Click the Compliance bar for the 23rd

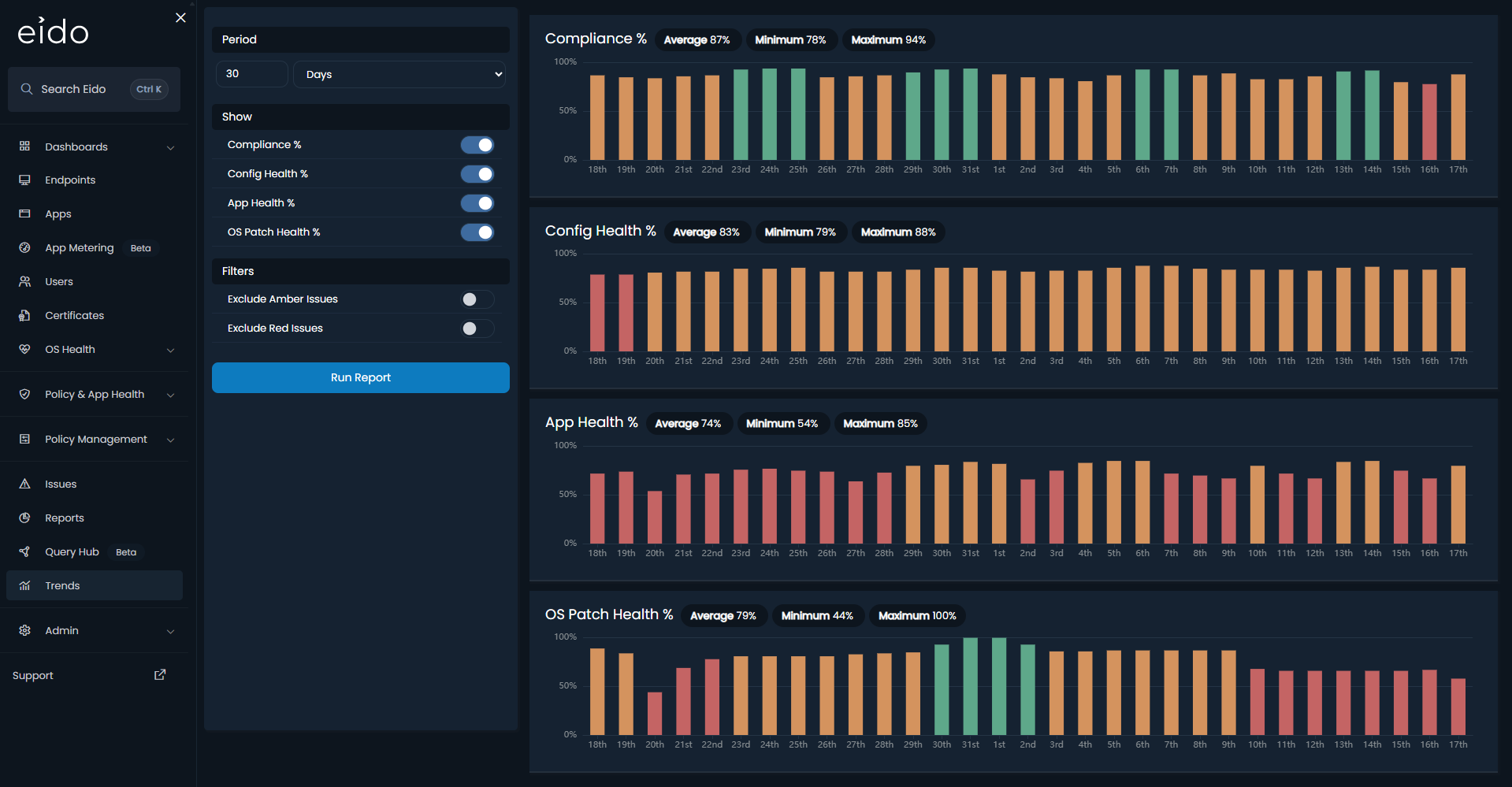pos(741,115)
